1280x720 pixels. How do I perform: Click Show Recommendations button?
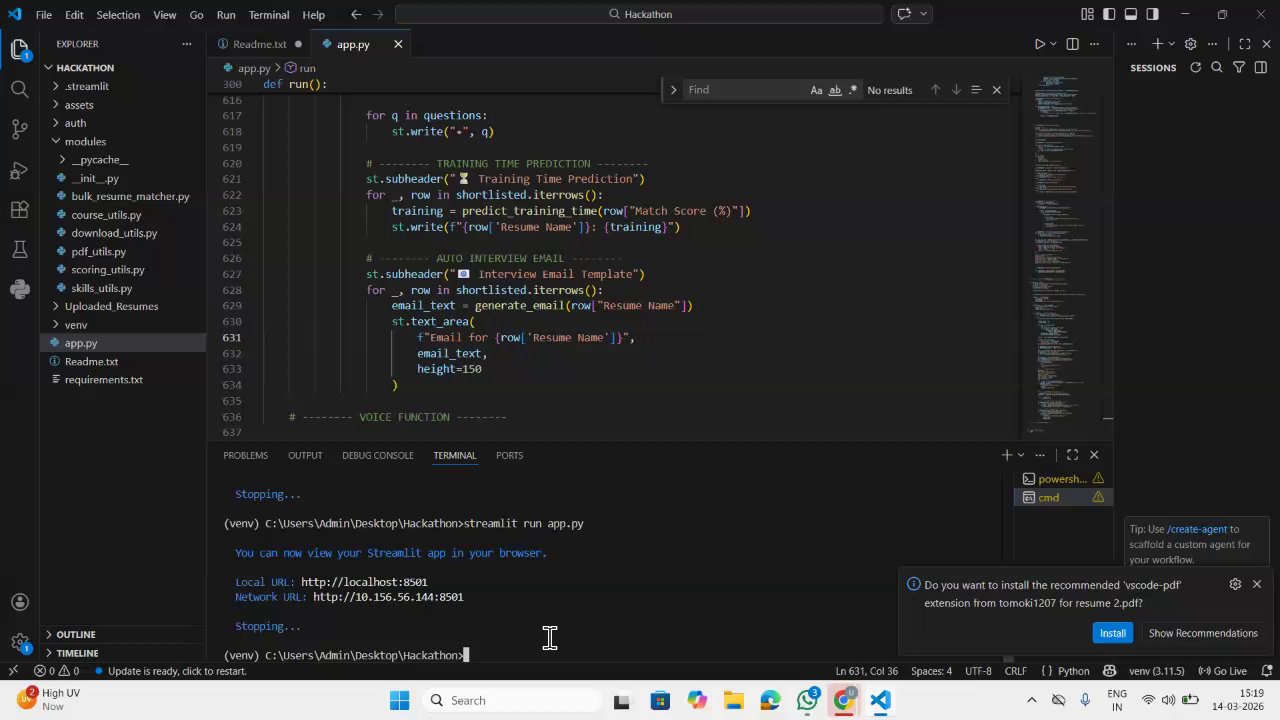(1203, 633)
